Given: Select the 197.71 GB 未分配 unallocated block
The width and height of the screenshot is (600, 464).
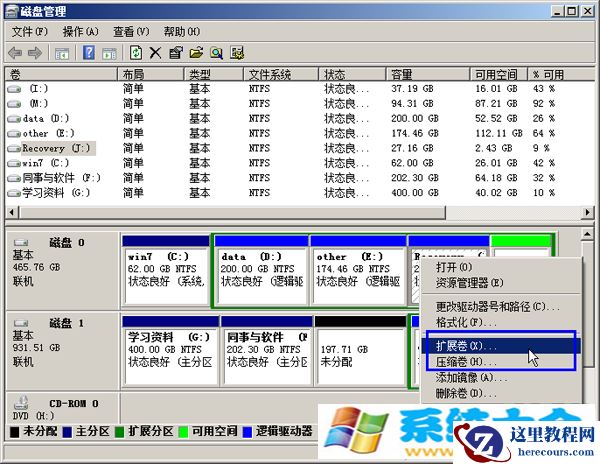Looking at the screenshot, I should click(360, 350).
